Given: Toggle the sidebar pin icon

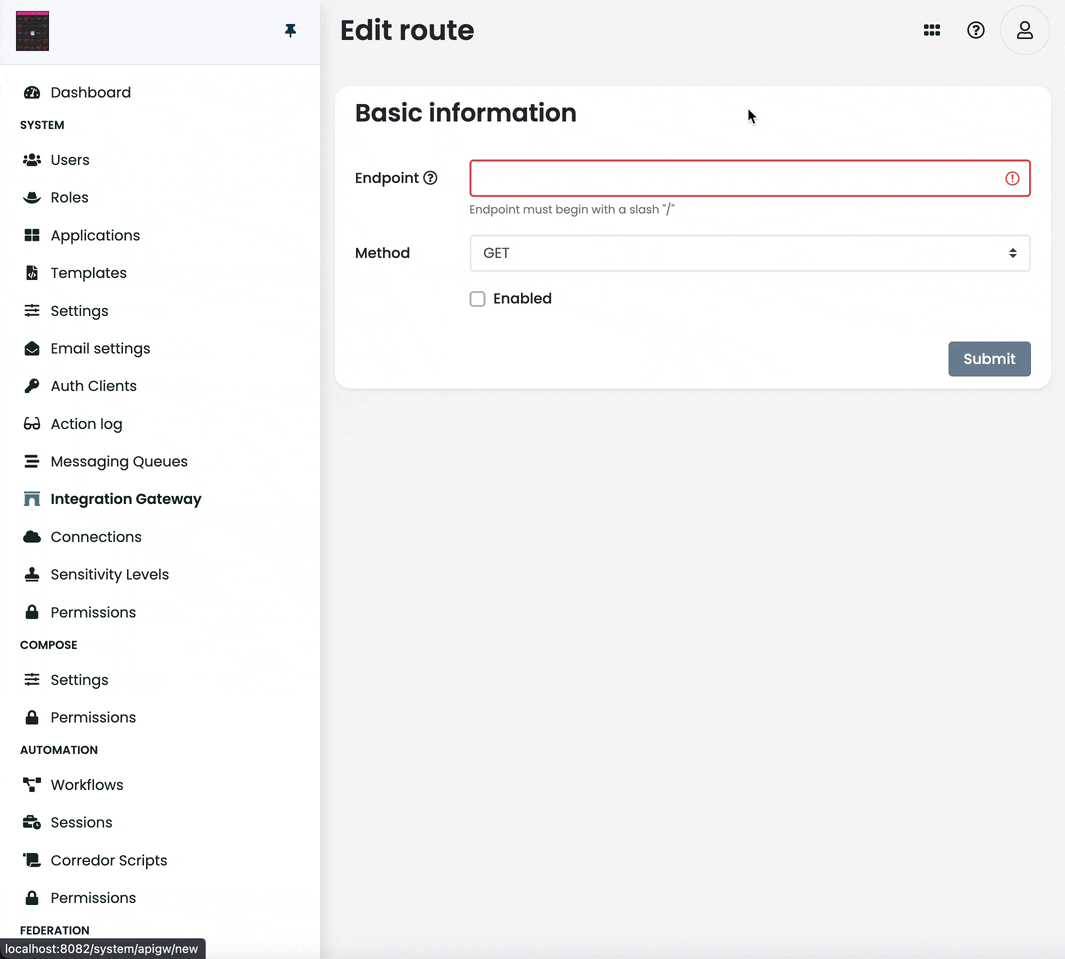Looking at the screenshot, I should (290, 30).
